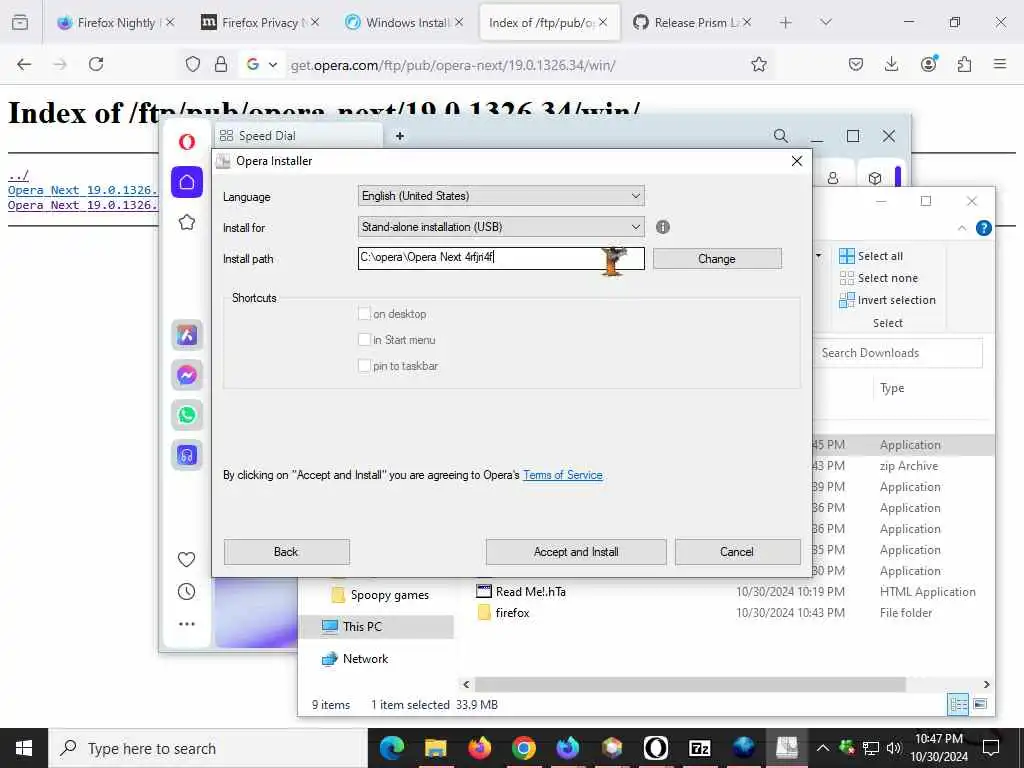Click site padlock security icon
Viewport: 1024px width, 768px height.
(x=221, y=64)
